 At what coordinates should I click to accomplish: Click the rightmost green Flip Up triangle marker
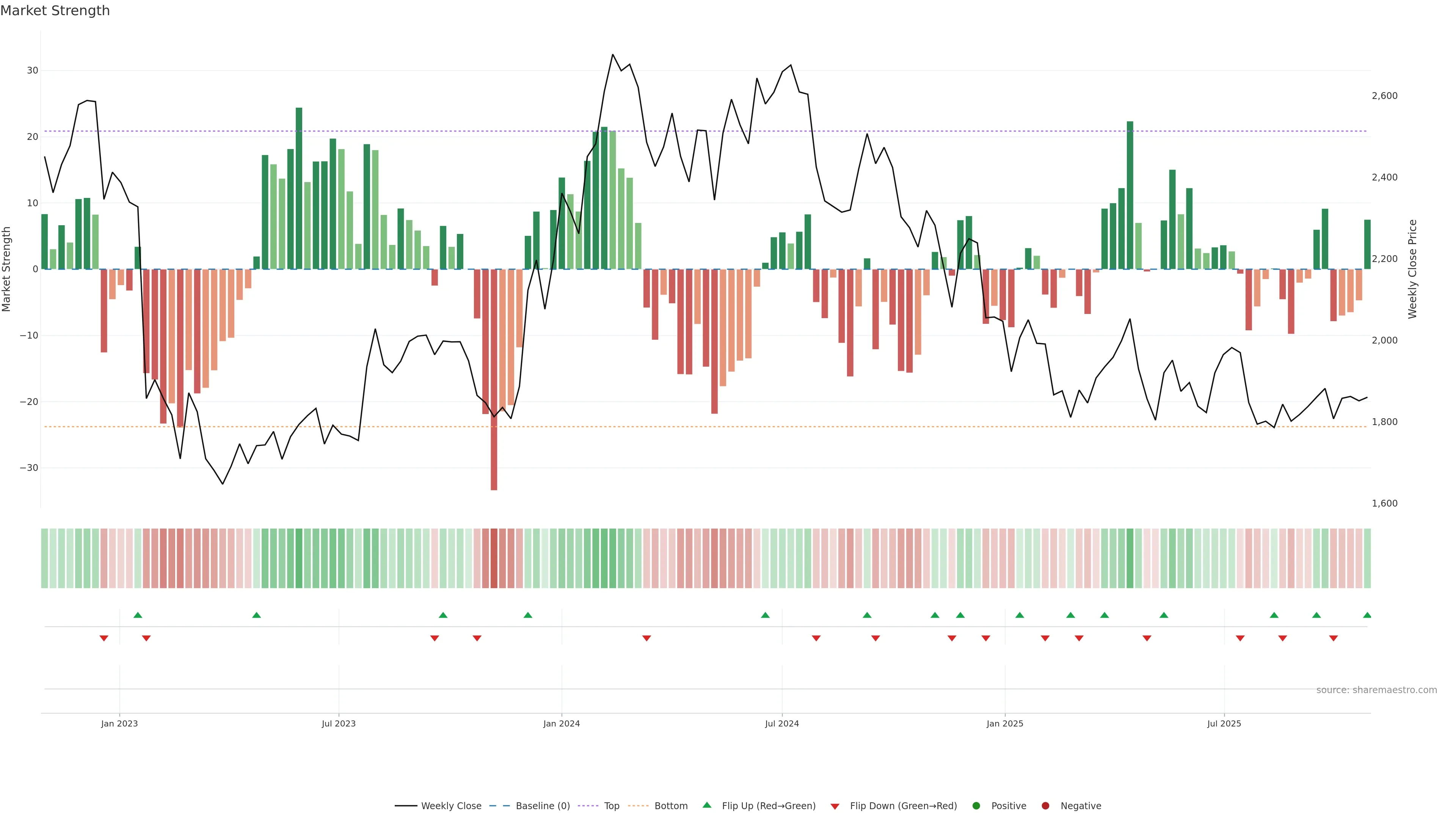[x=1367, y=615]
